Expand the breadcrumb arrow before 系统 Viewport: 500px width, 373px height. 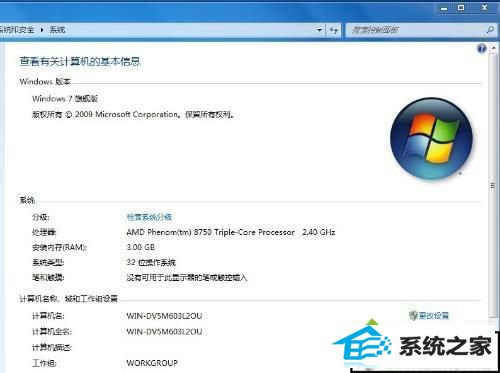(x=42, y=30)
